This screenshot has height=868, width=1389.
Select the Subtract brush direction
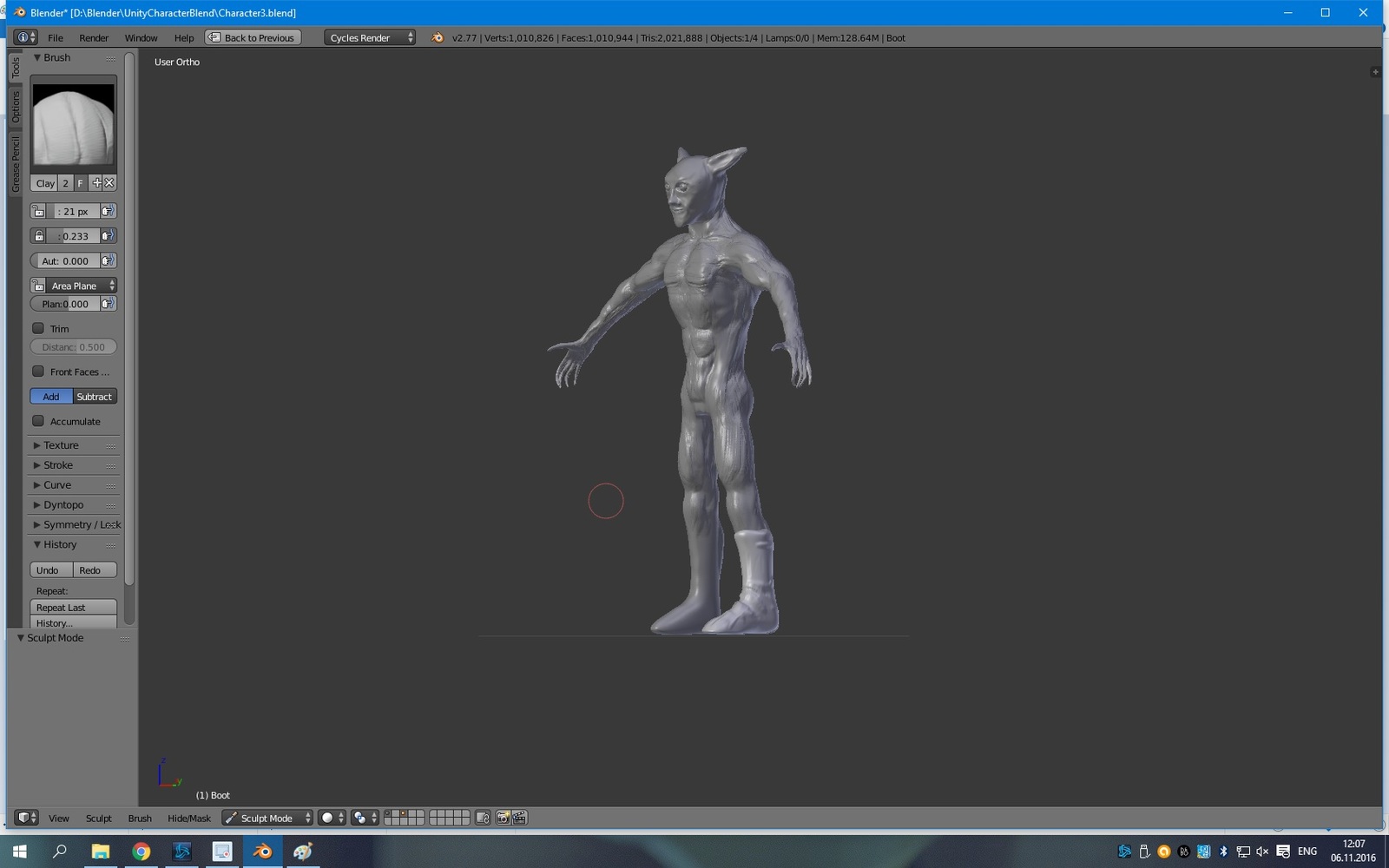click(x=95, y=397)
